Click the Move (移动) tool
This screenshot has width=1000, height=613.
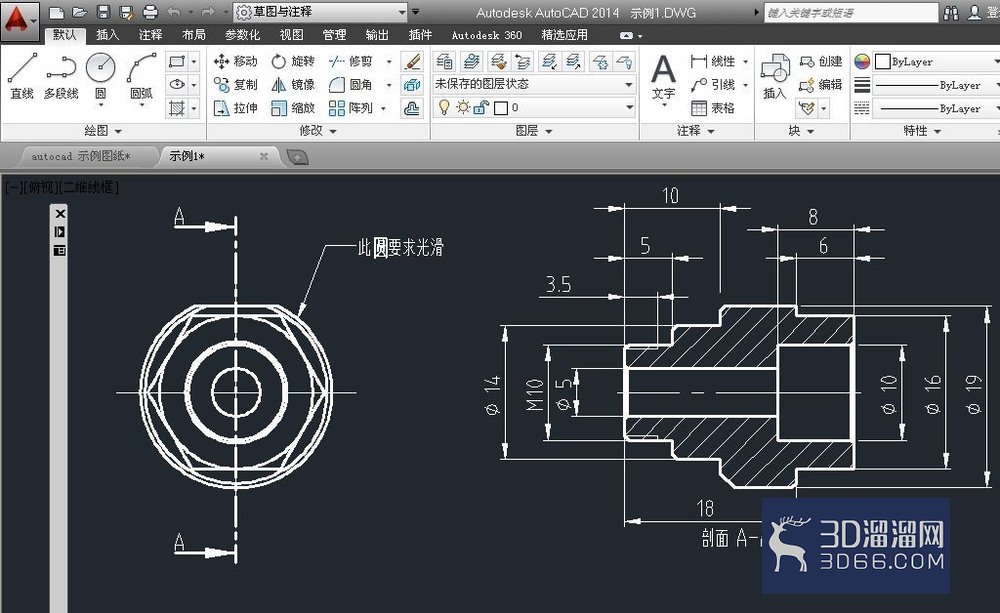(235, 61)
